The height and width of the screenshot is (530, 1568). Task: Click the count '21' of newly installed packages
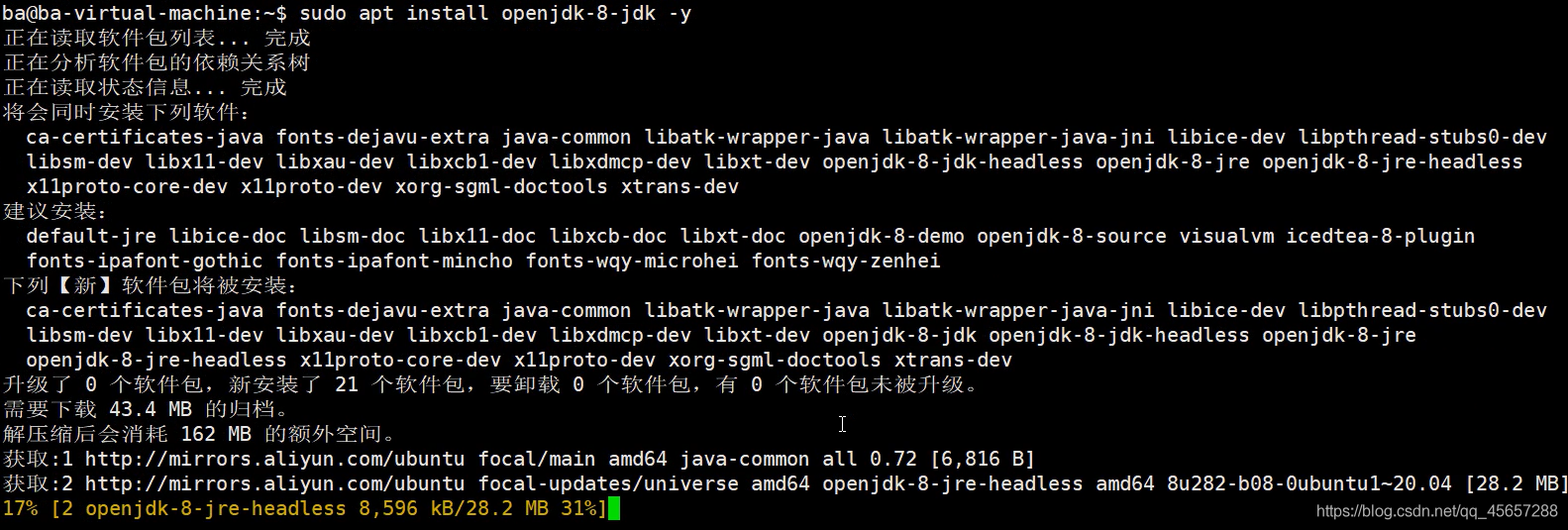click(x=347, y=384)
